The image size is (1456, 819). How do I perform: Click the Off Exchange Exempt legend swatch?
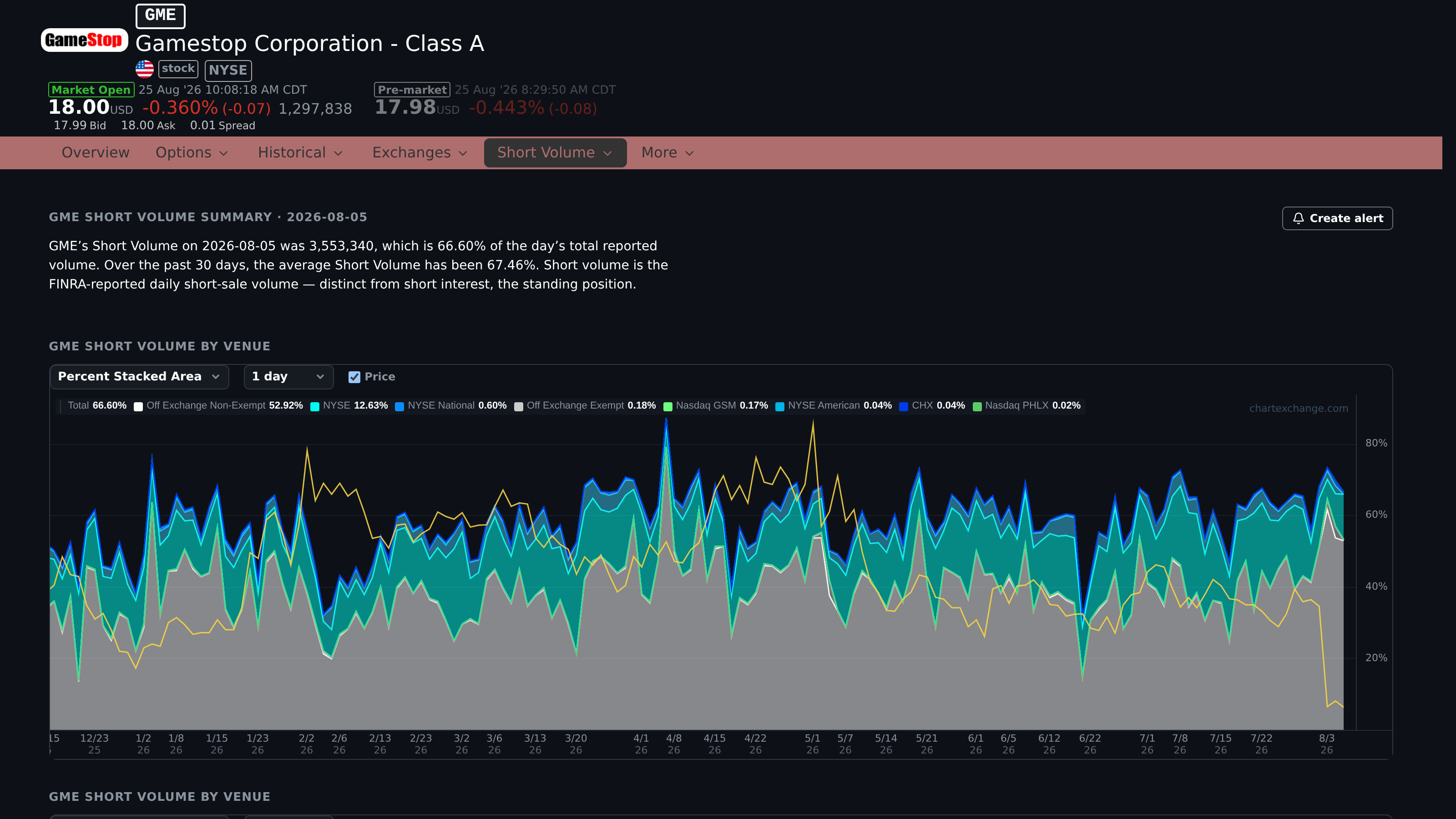click(518, 406)
